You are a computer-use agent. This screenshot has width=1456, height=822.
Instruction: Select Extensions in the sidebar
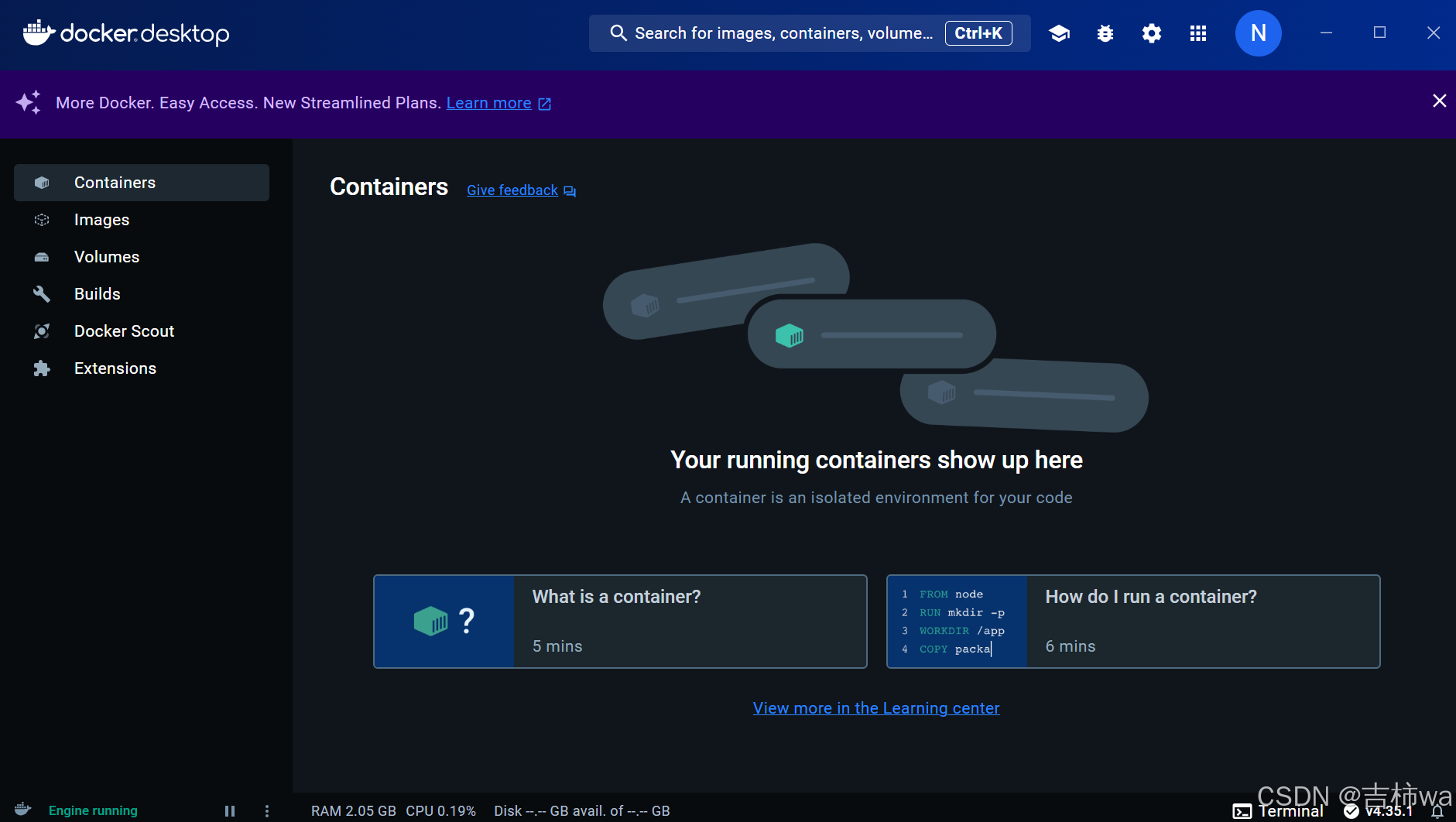142,368
